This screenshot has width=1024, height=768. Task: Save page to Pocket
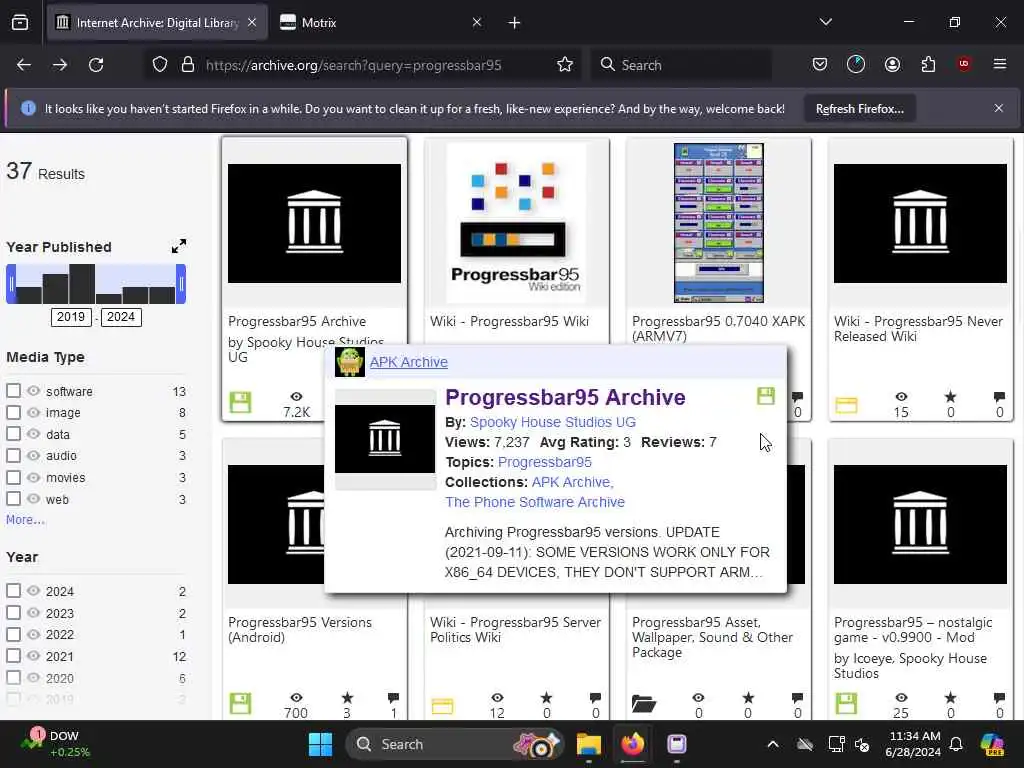pyautogui.click(x=820, y=65)
